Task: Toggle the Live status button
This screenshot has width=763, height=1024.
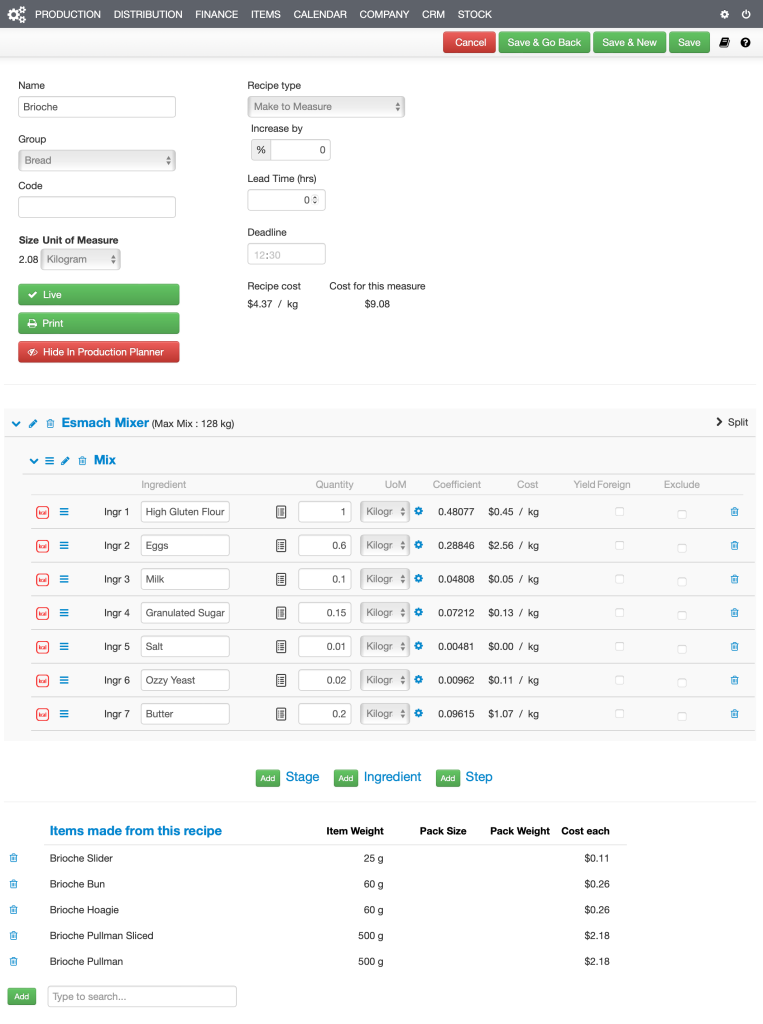Action: click(99, 295)
